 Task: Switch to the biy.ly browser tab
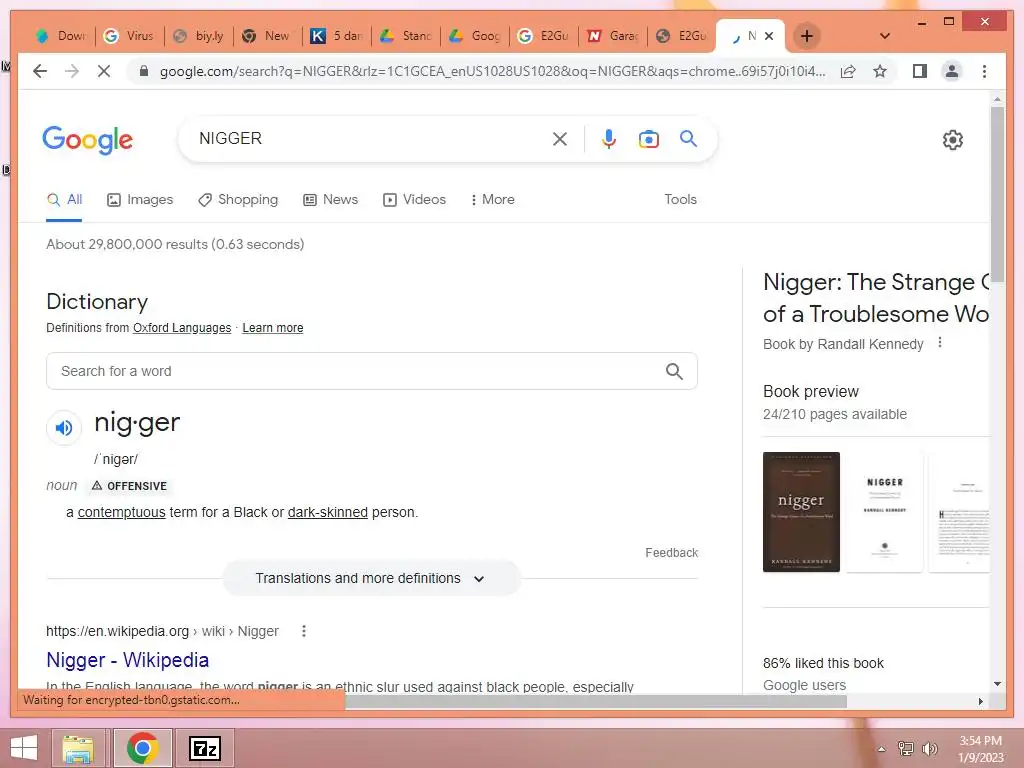point(199,36)
